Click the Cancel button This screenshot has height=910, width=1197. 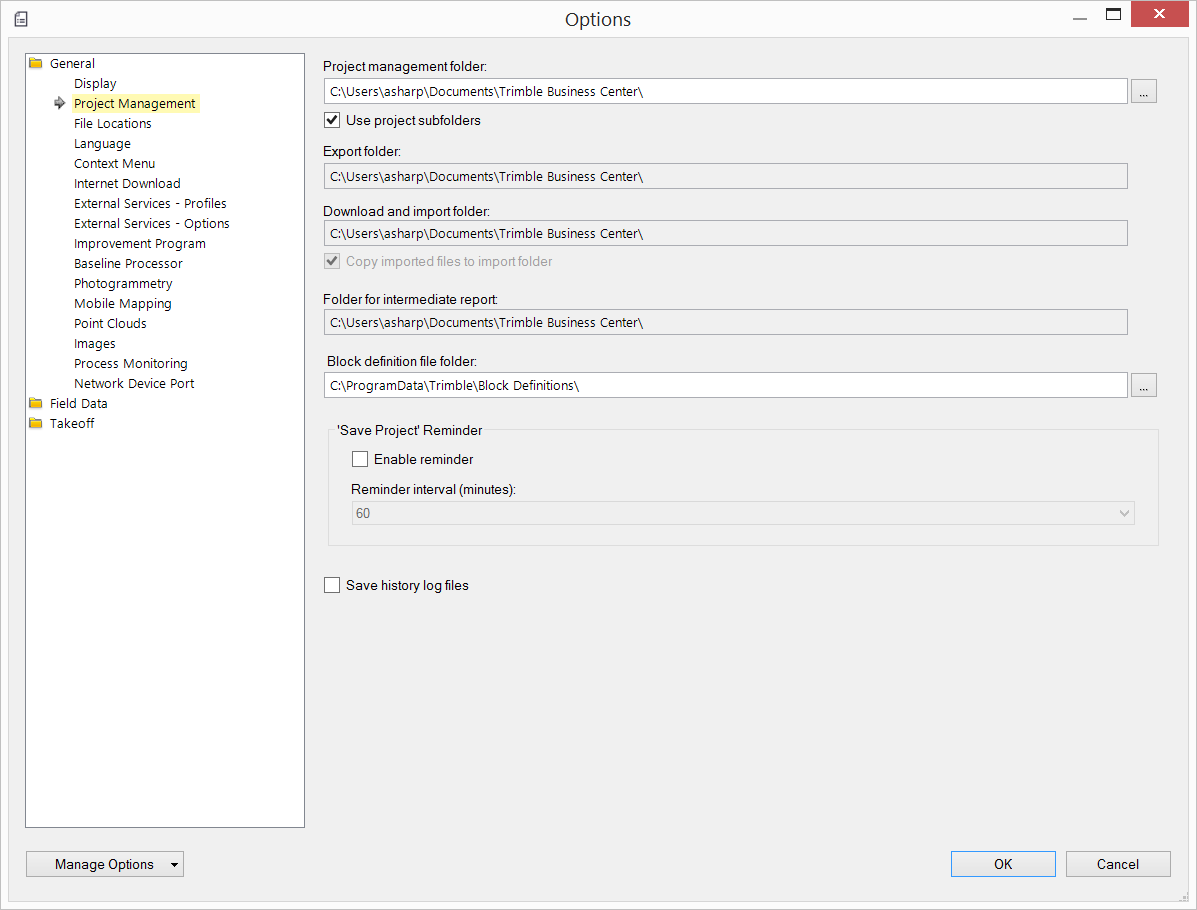pyautogui.click(x=1118, y=865)
